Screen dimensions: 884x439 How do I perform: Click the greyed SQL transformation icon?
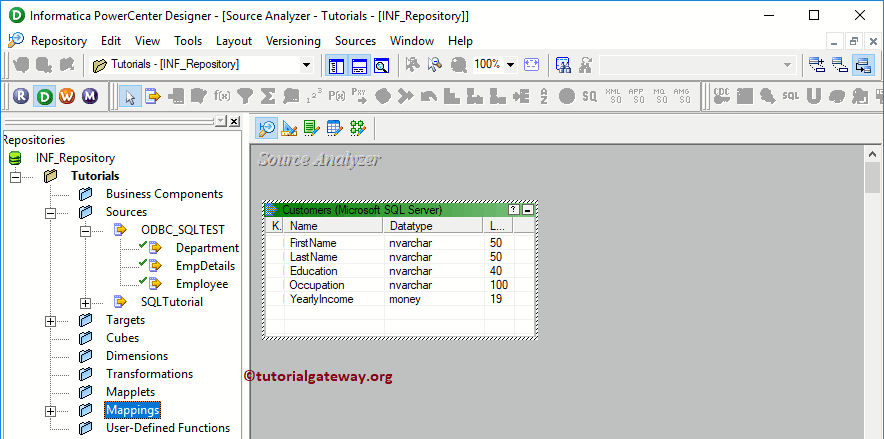790,96
